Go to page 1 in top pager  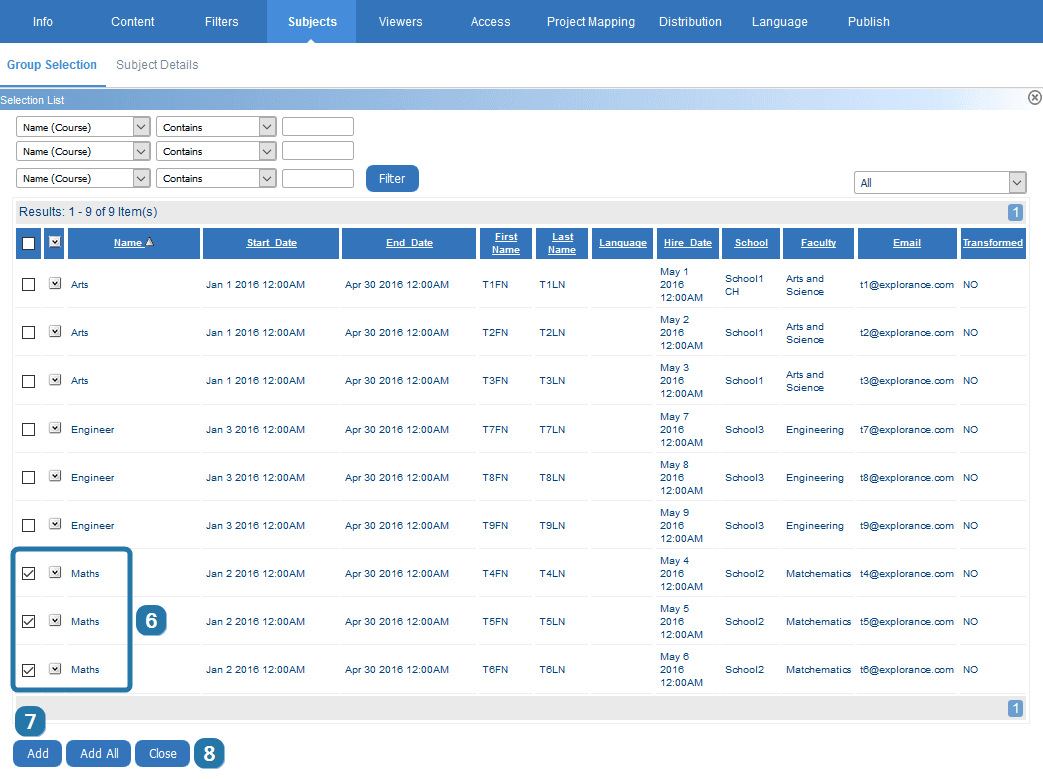tap(1016, 212)
